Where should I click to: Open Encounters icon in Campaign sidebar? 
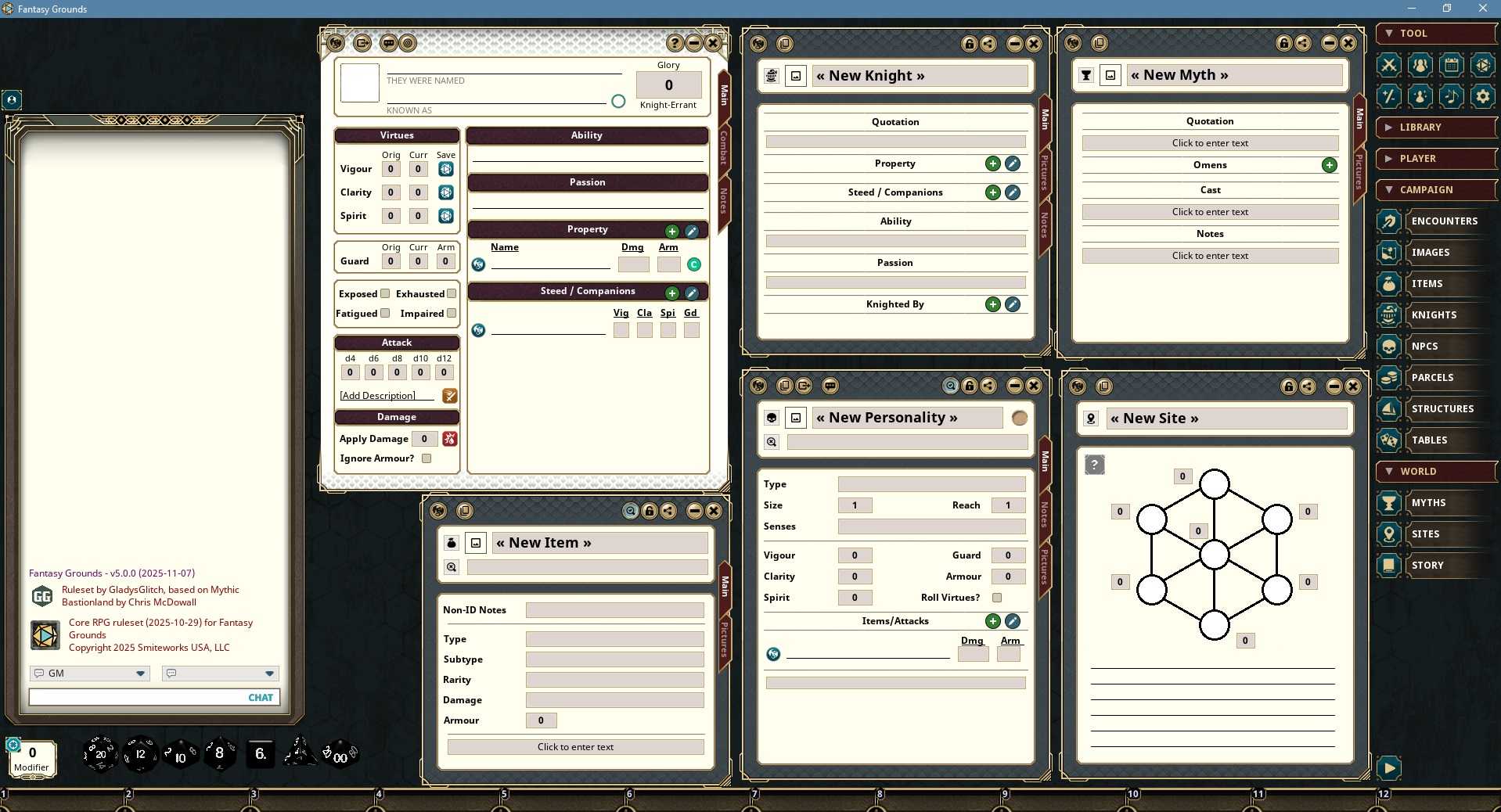click(x=1389, y=221)
